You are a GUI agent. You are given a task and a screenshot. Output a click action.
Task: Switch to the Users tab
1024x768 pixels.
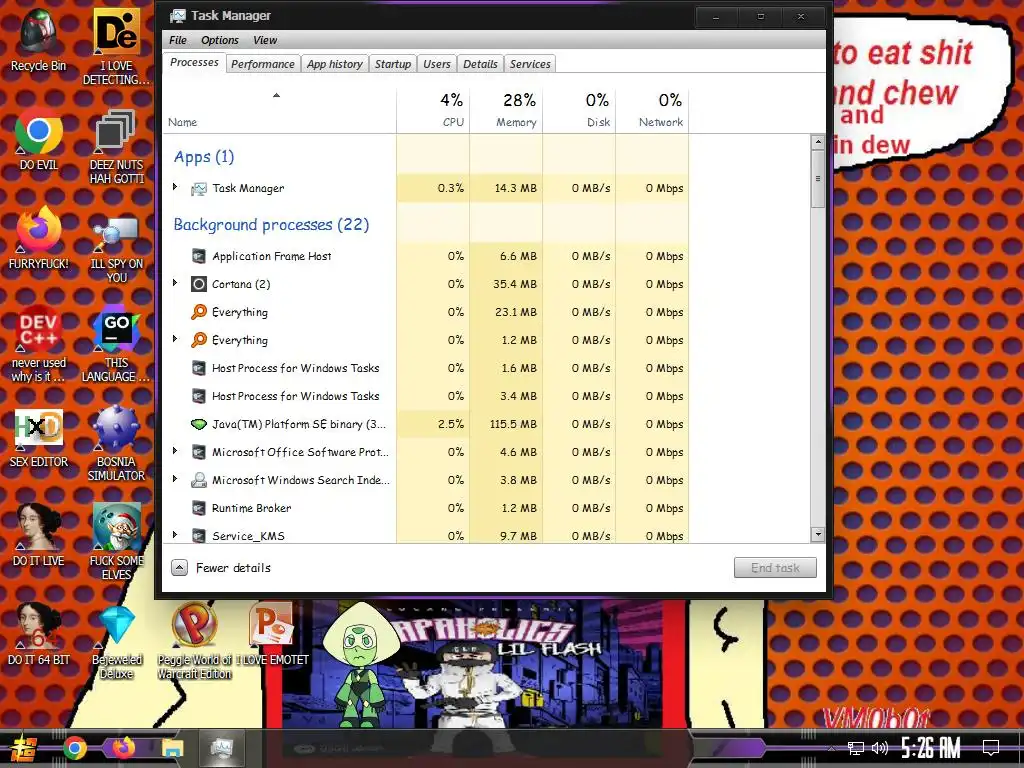pyautogui.click(x=436, y=64)
